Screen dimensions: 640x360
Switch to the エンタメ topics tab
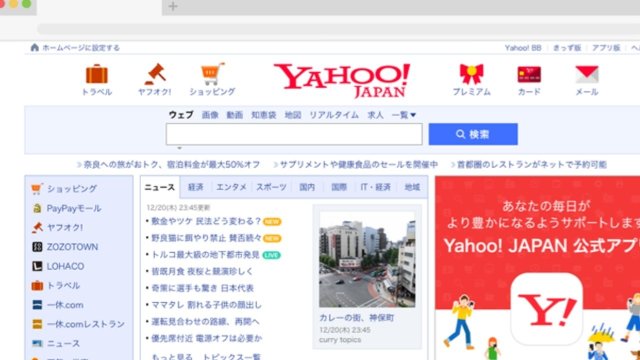tap(231, 187)
